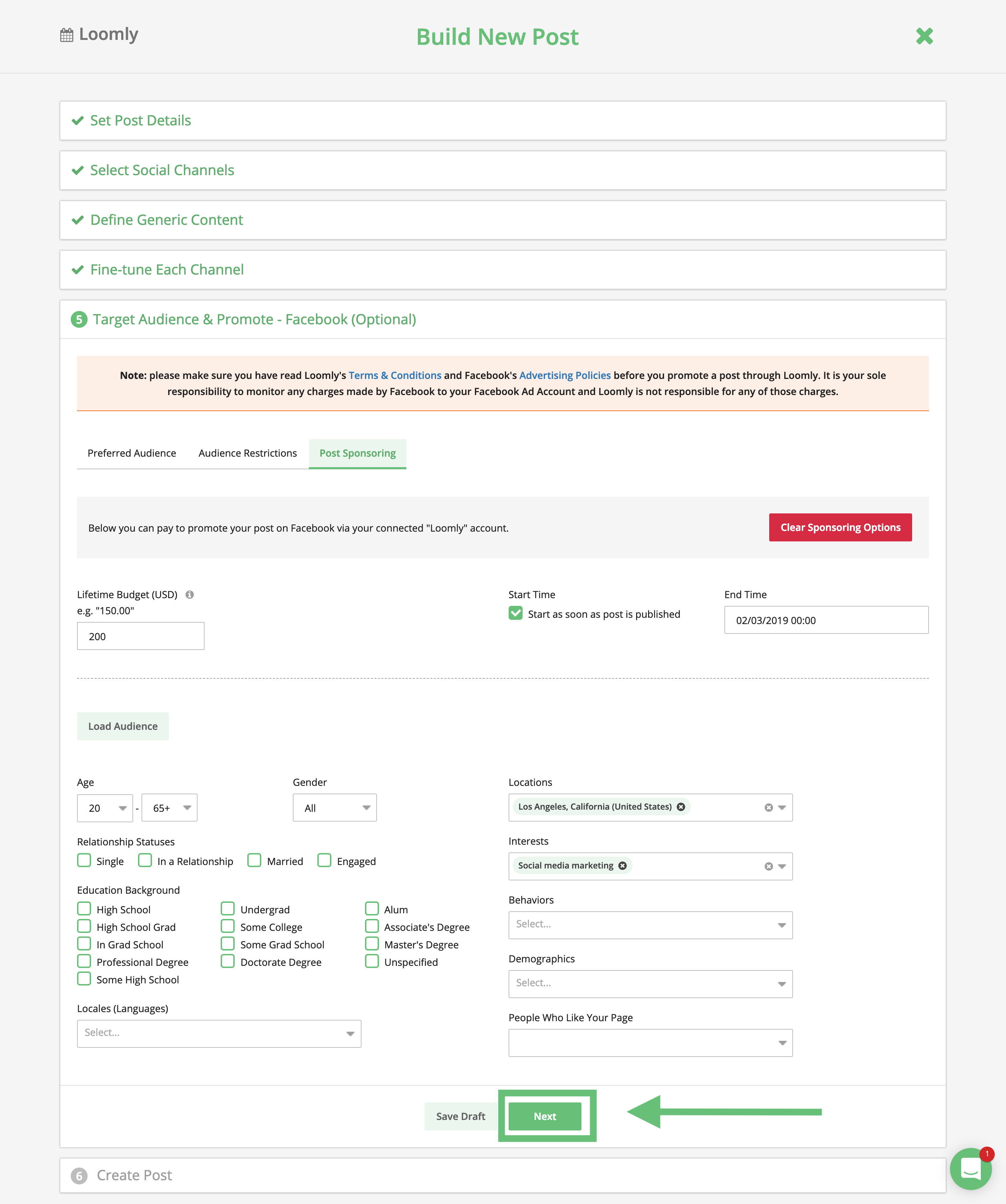Check the Doctorate Degree education option
1006x1204 pixels.
228,961
